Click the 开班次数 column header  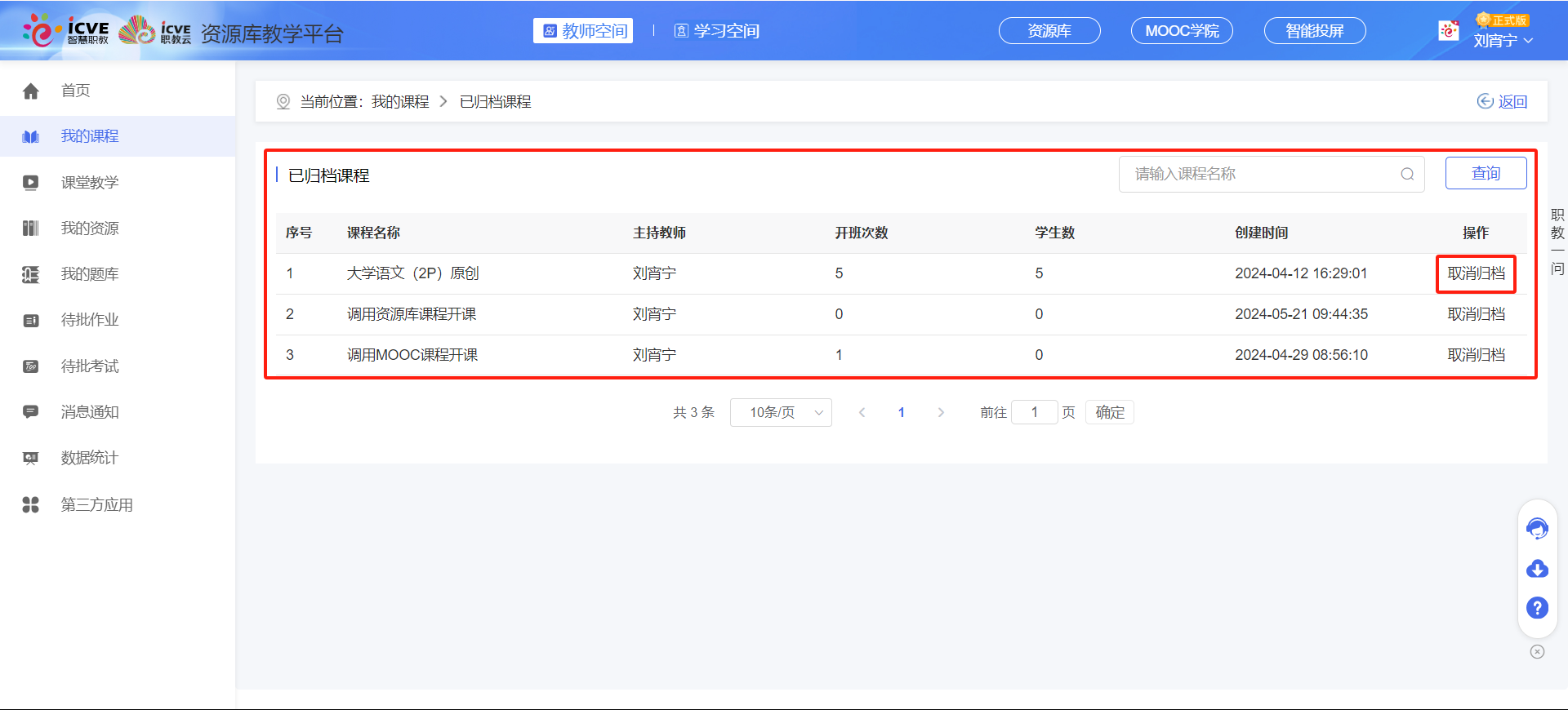tap(861, 233)
